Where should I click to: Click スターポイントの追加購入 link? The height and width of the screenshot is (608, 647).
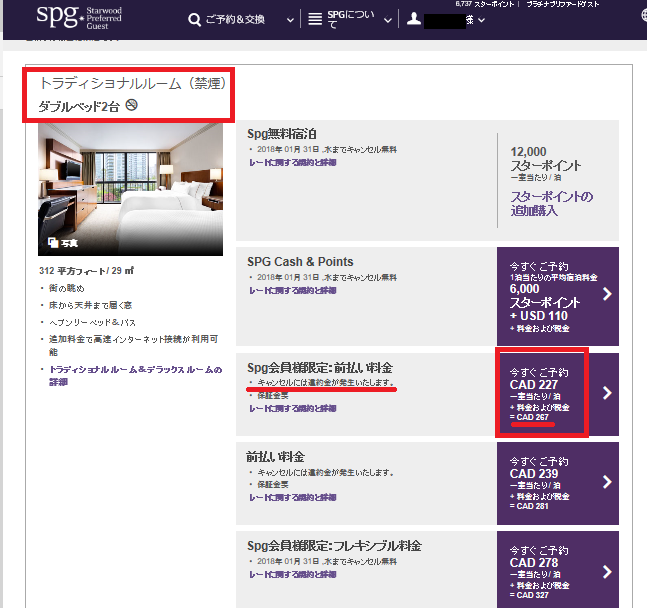pos(552,203)
